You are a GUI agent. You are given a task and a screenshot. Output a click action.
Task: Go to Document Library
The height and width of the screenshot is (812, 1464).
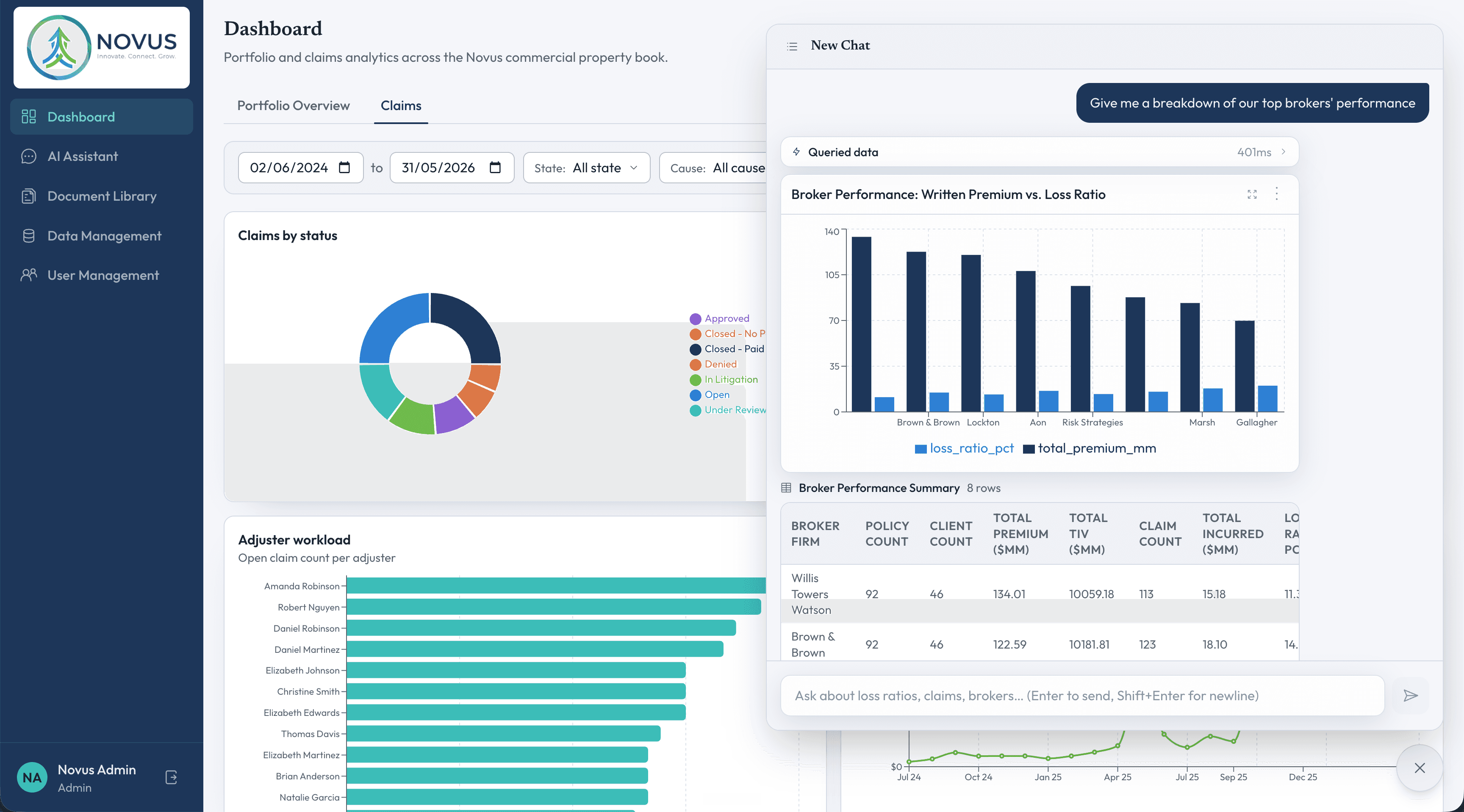tap(101, 196)
